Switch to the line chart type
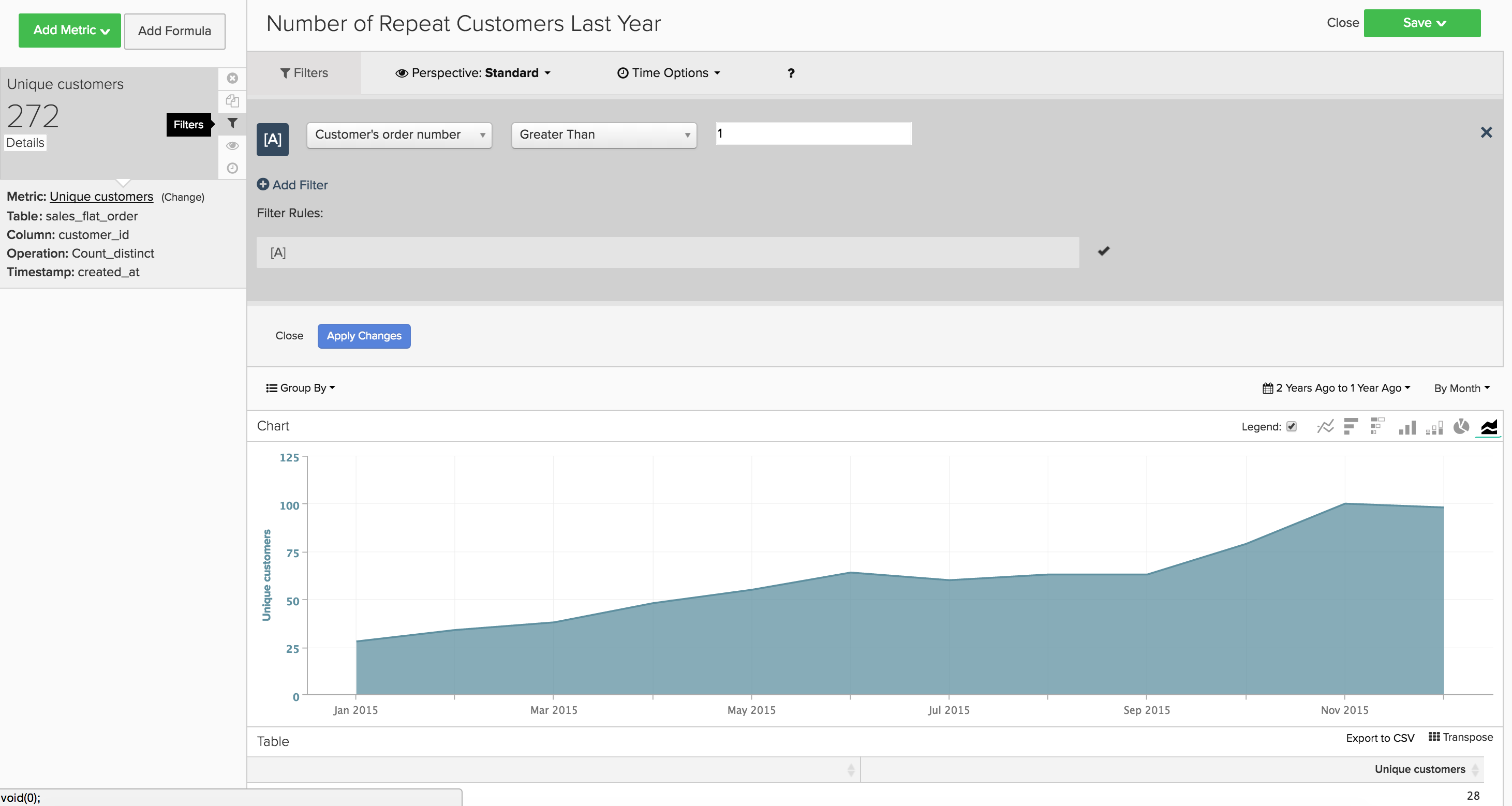This screenshot has height=806, width=1512. (x=1325, y=426)
